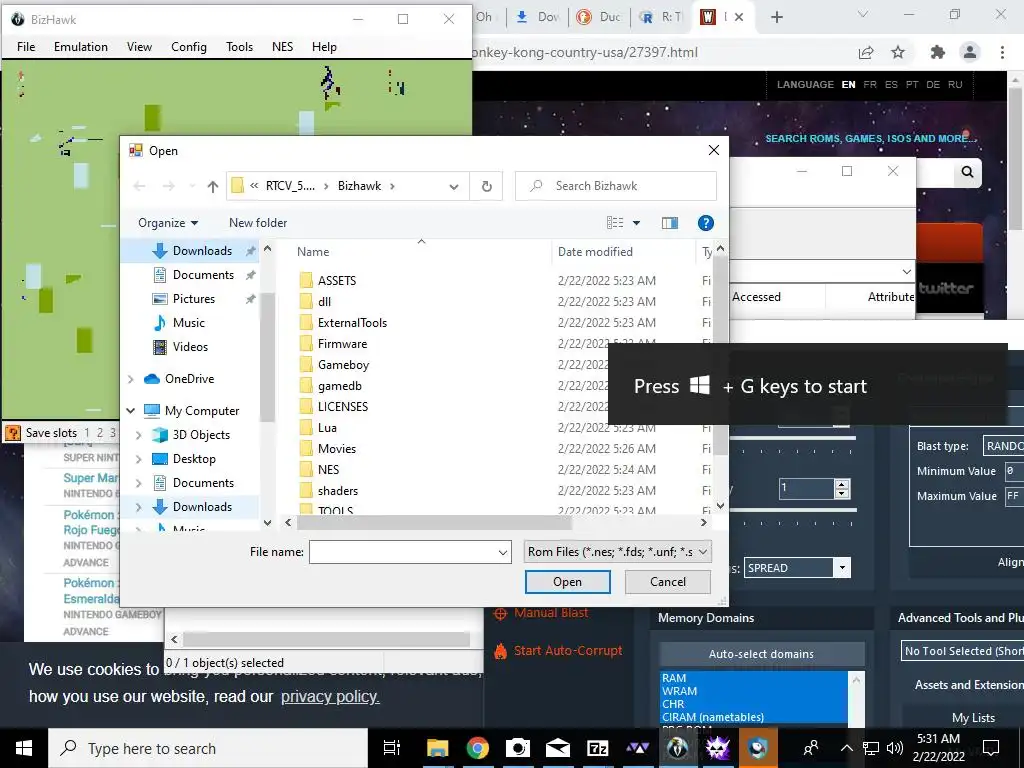Select the Movies folder
Screen dimensions: 1024x768
click(337, 449)
